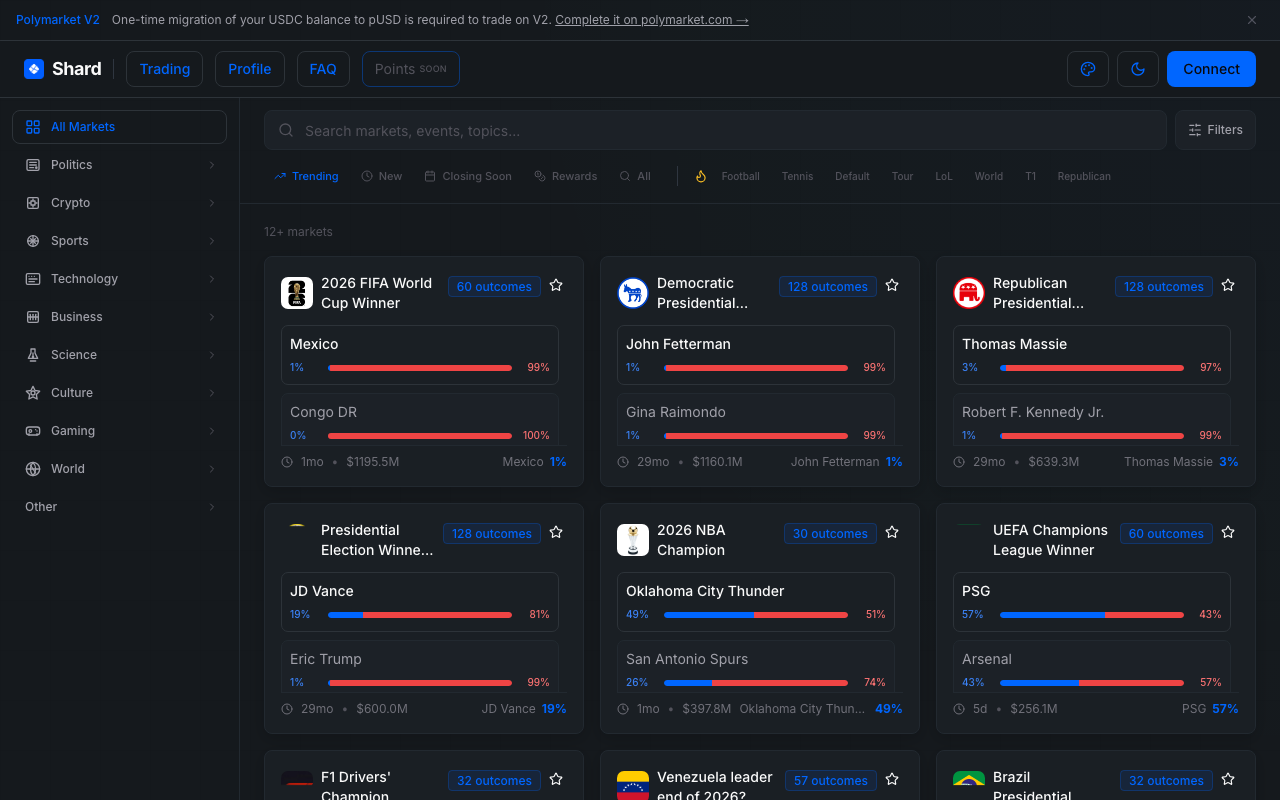This screenshot has width=1280, height=800.
Task: Click the PSG outcome probability bar
Action: coord(1092,615)
